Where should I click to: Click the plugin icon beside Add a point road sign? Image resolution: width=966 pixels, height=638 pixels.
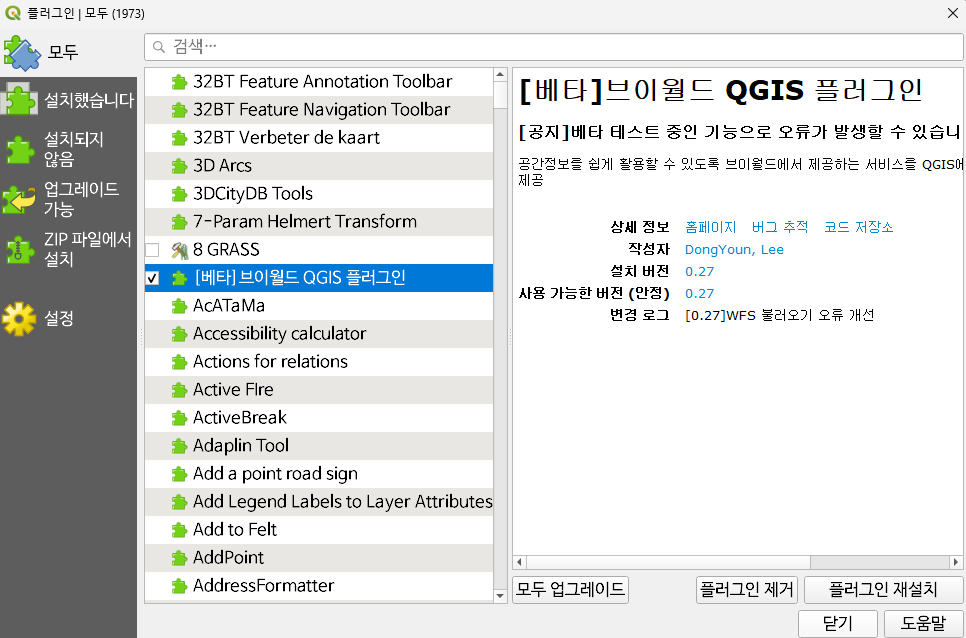[179, 474]
